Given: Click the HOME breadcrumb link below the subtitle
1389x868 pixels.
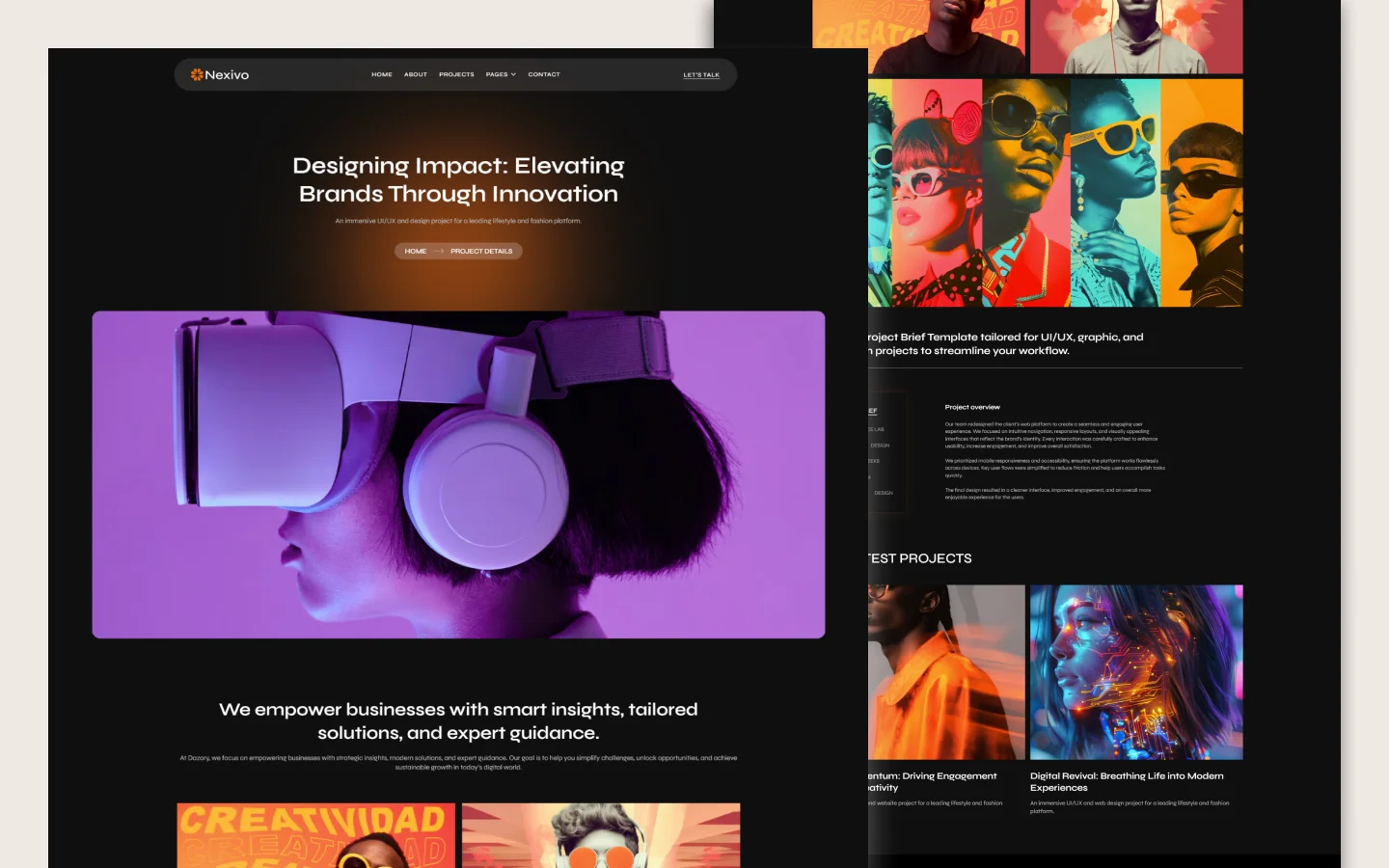Looking at the screenshot, I should tap(416, 251).
